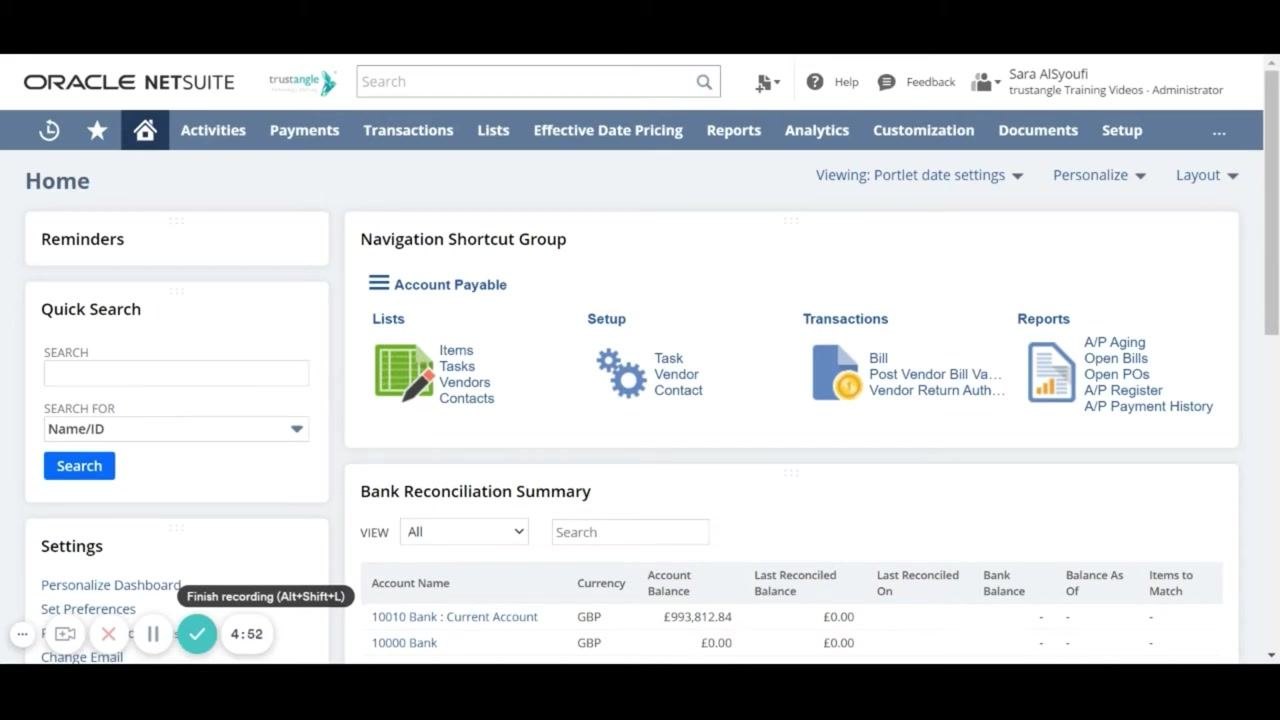Pause the recording
The width and height of the screenshot is (1280, 720).
click(x=153, y=634)
